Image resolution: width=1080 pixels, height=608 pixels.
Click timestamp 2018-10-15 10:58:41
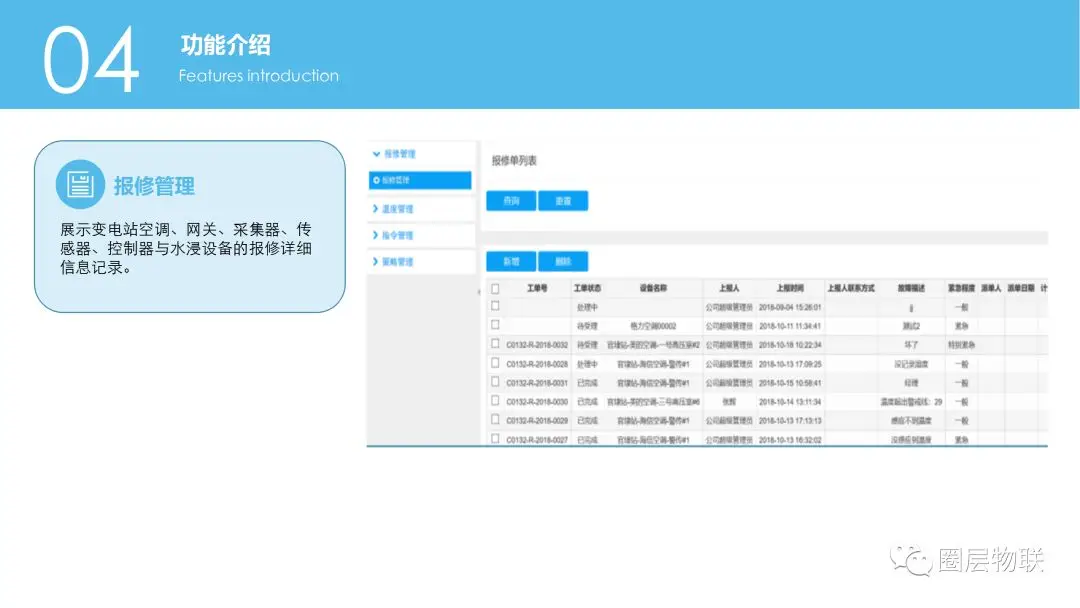pyautogui.click(x=790, y=383)
